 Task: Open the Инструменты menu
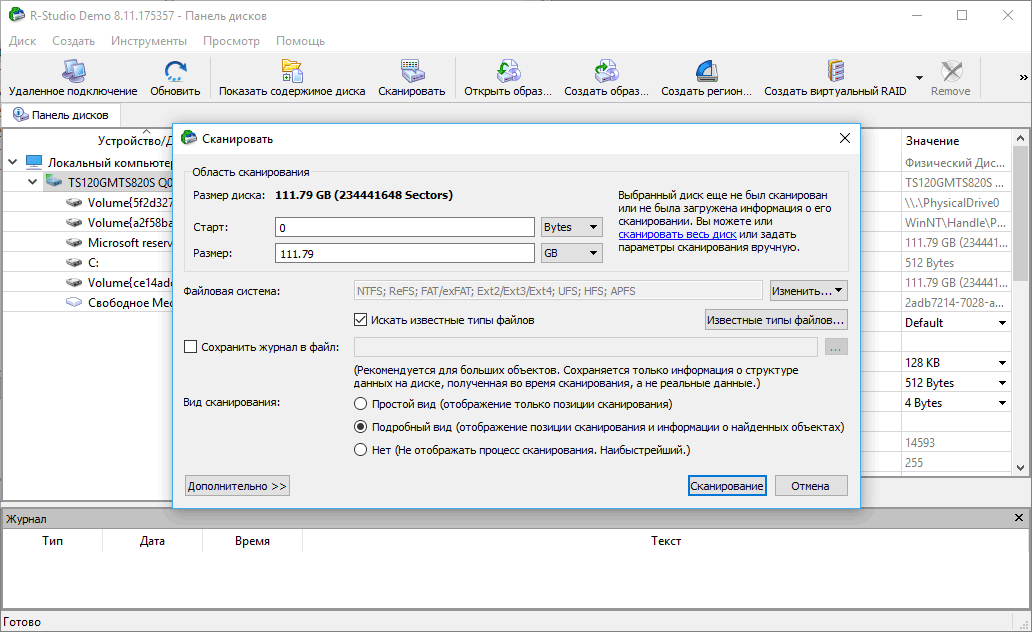click(x=149, y=41)
